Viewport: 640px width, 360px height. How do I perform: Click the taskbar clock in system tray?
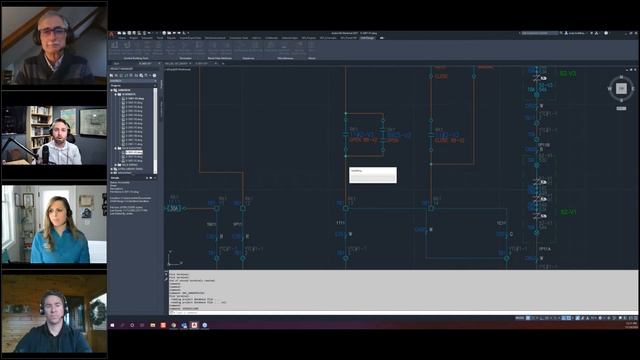tap(631, 325)
